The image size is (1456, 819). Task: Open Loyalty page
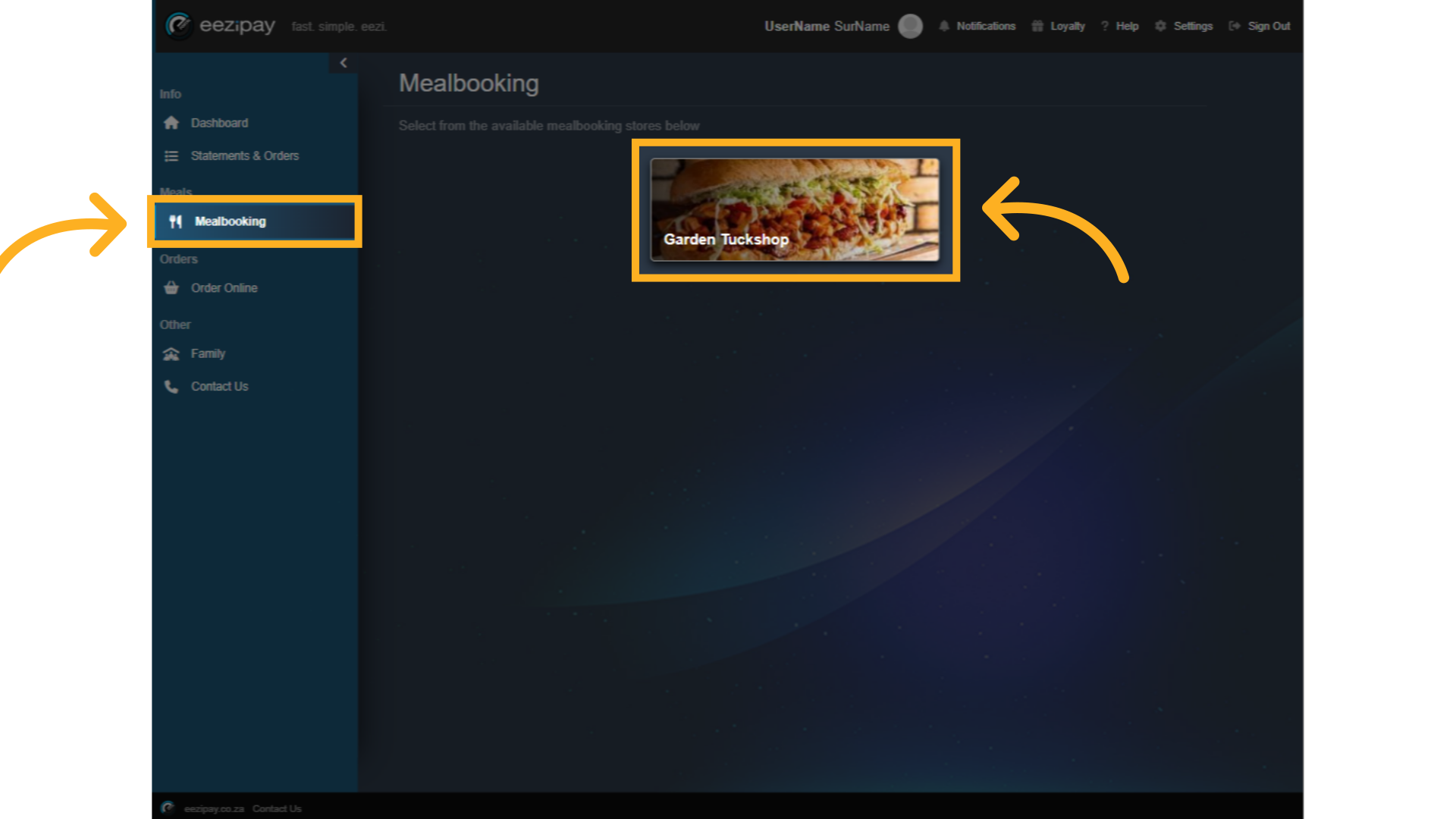pos(1068,26)
